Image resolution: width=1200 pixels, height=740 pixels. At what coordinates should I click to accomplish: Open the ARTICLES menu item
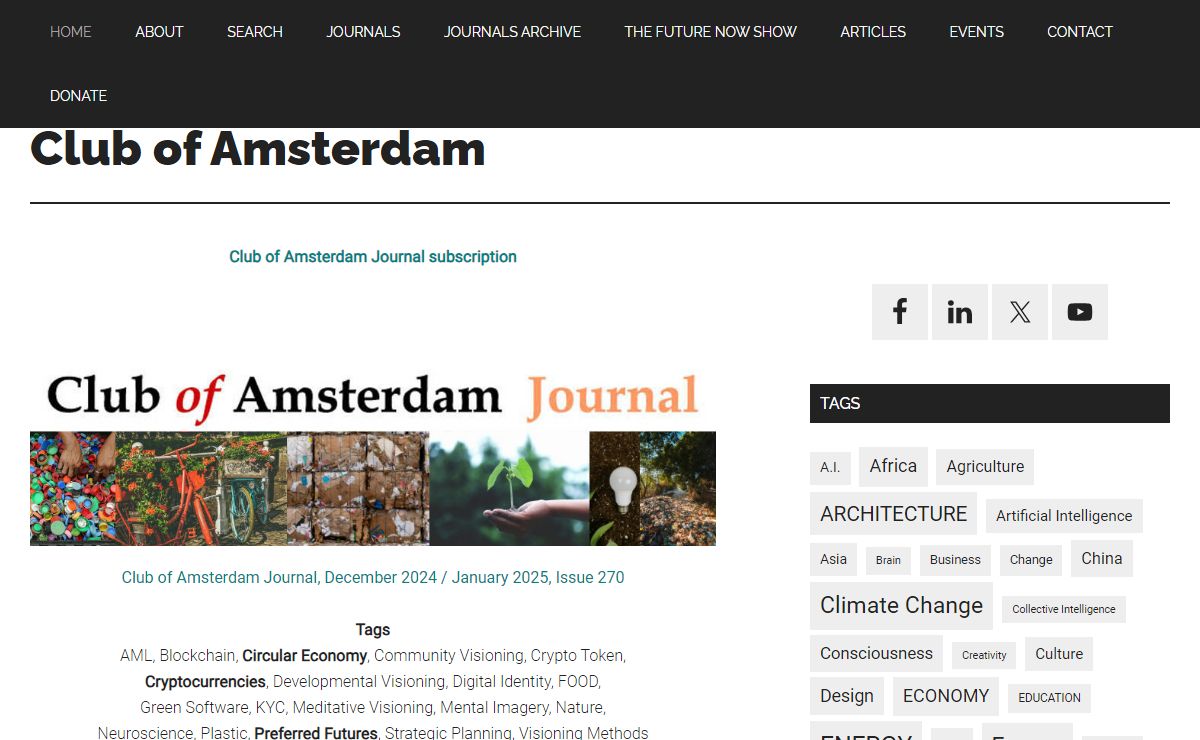click(x=873, y=32)
